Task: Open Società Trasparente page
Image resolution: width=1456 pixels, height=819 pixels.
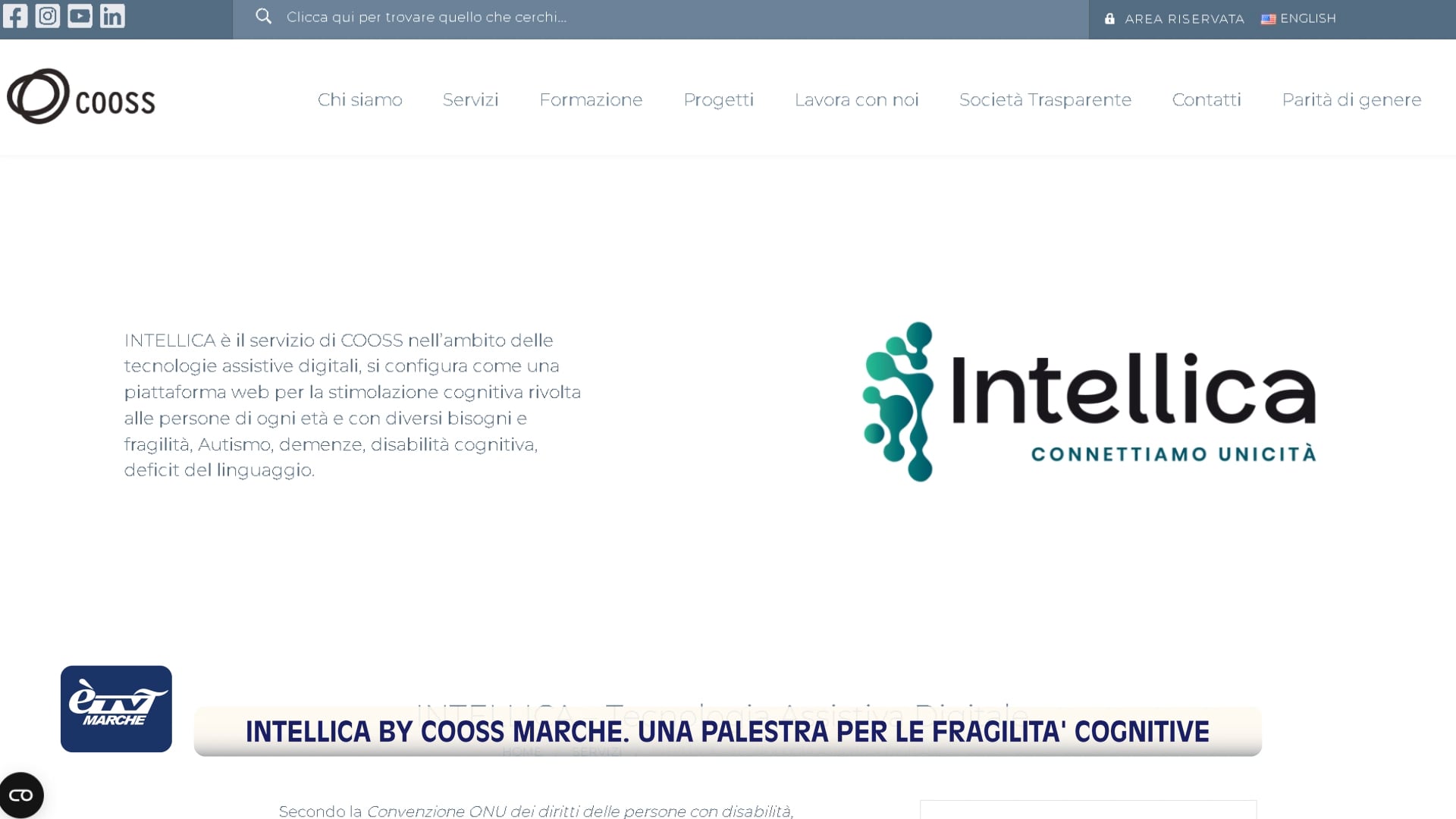Action: point(1046,99)
